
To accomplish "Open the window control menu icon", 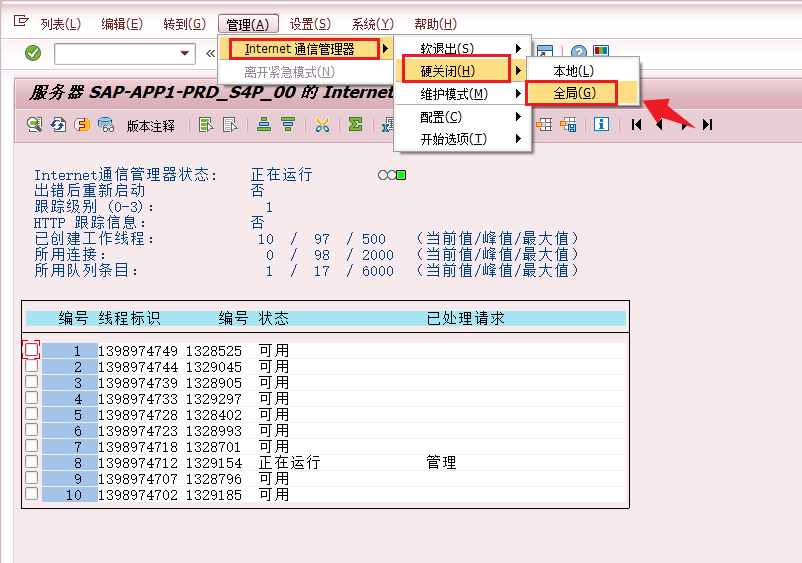I will pyautogui.click(x=21, y=20).
